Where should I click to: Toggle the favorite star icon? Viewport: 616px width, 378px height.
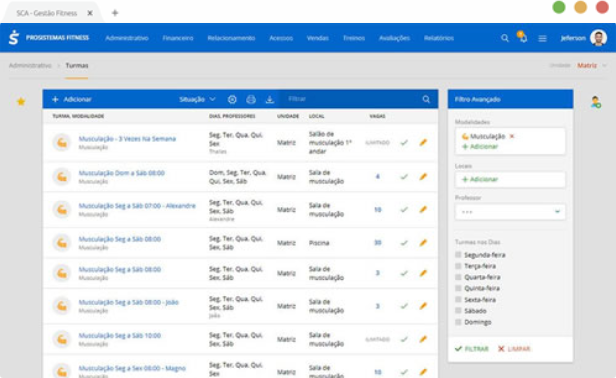click(21, 102)
